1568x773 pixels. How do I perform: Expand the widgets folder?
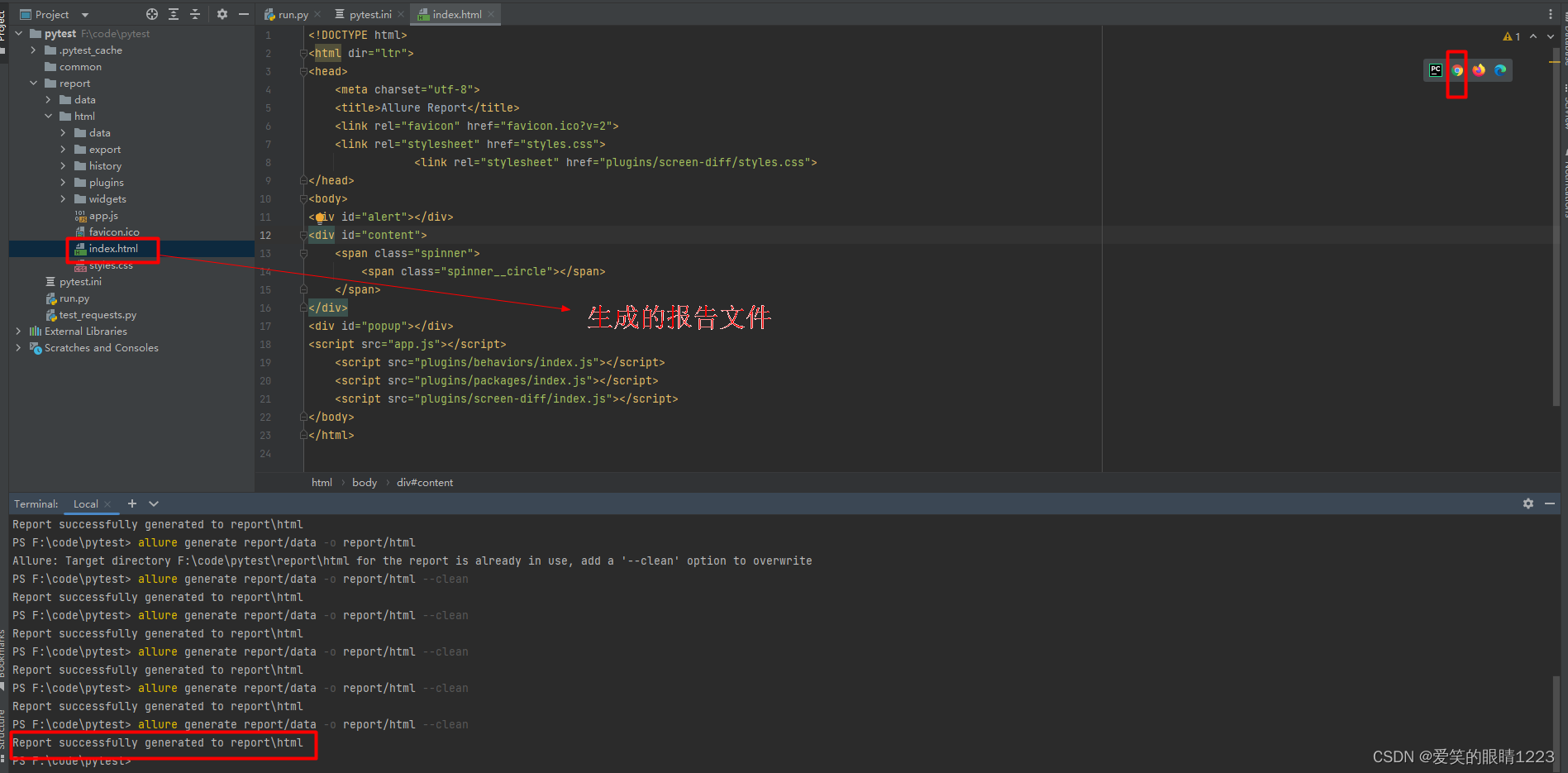pos(63,199)
